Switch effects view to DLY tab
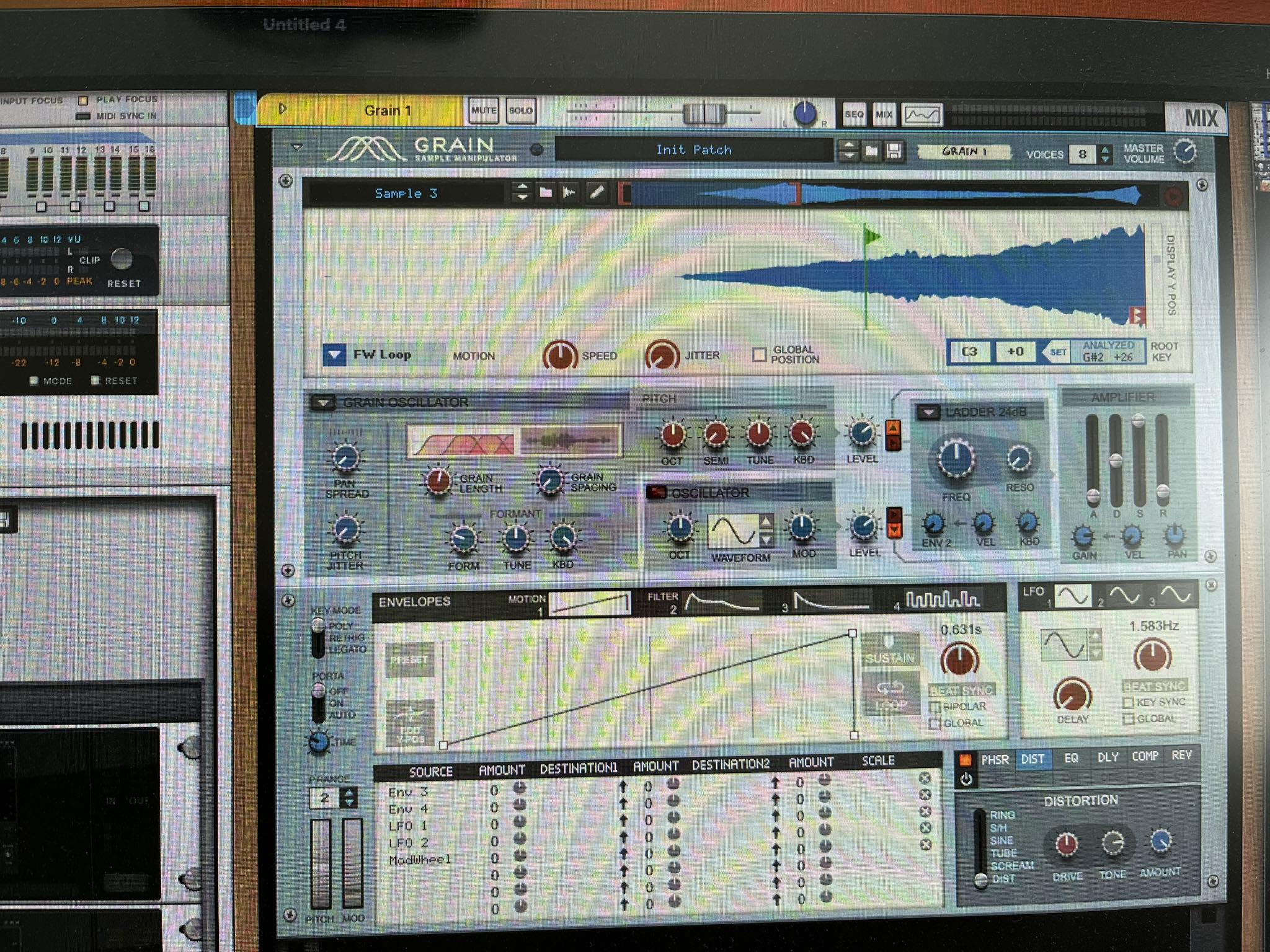This screenshot has width=1270, height=952. click(1108, 757)
